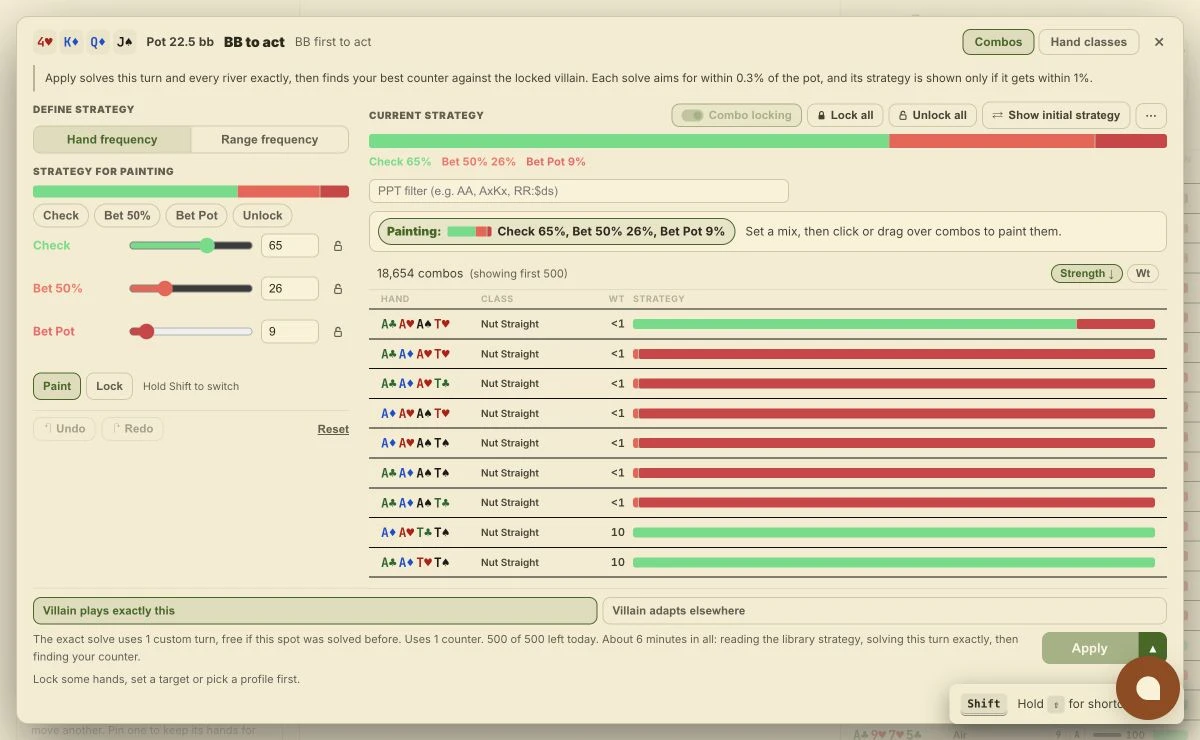Click the AdAhAsTs combo row
Viewport: 1200px width, 740px height.
768,443
